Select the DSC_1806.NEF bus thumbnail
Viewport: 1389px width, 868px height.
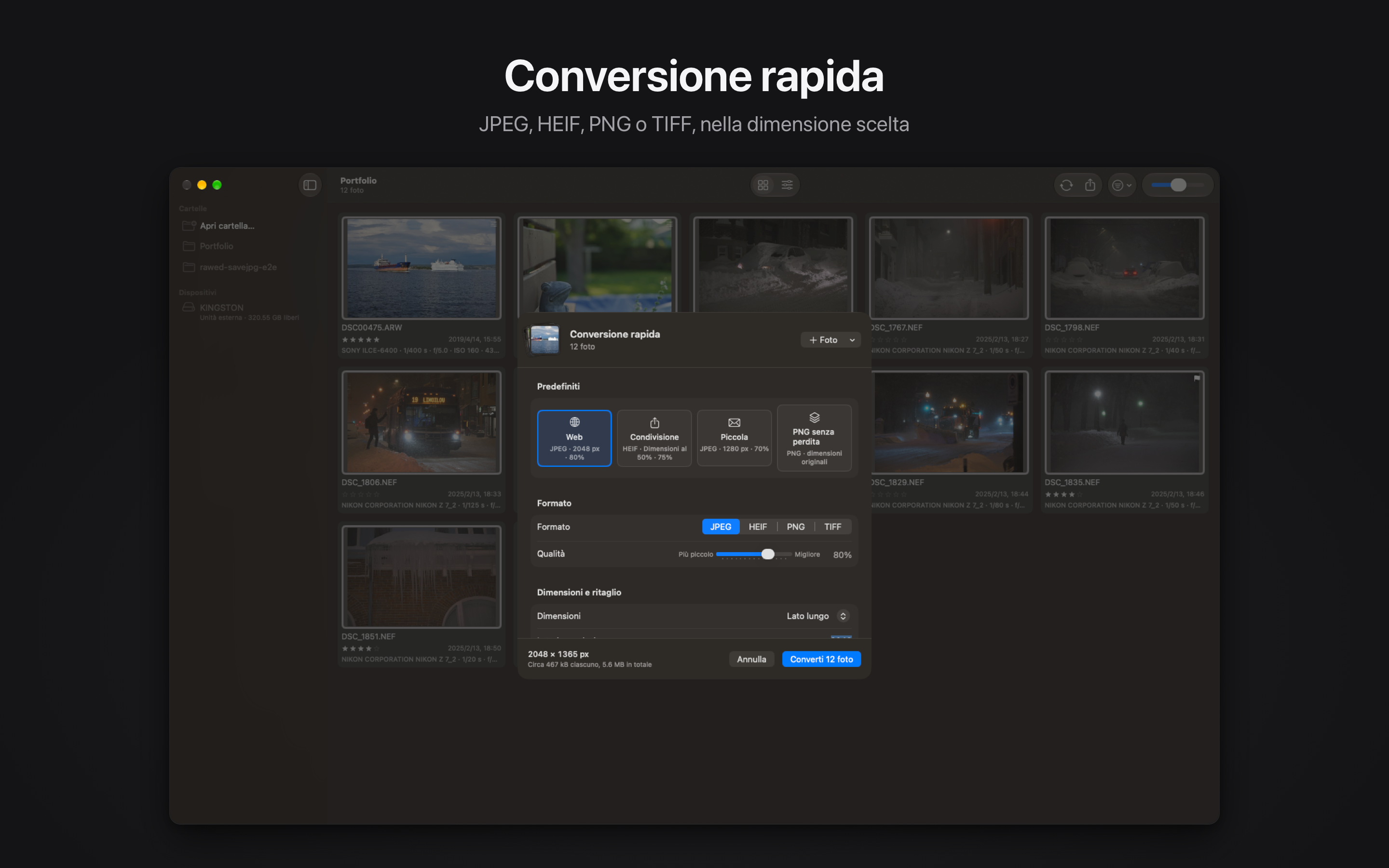[422, 422]
